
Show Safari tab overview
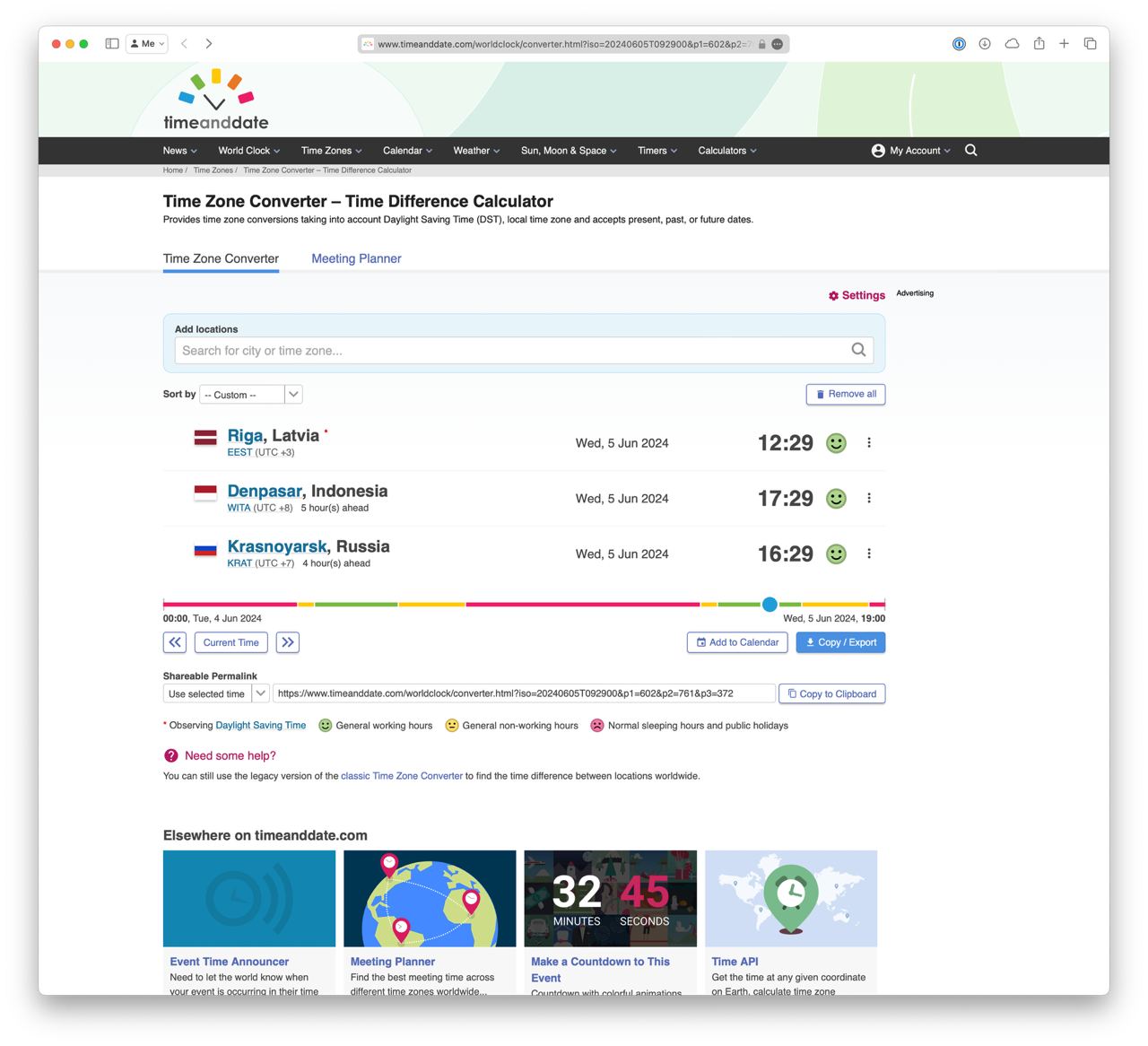(1091, 43)
